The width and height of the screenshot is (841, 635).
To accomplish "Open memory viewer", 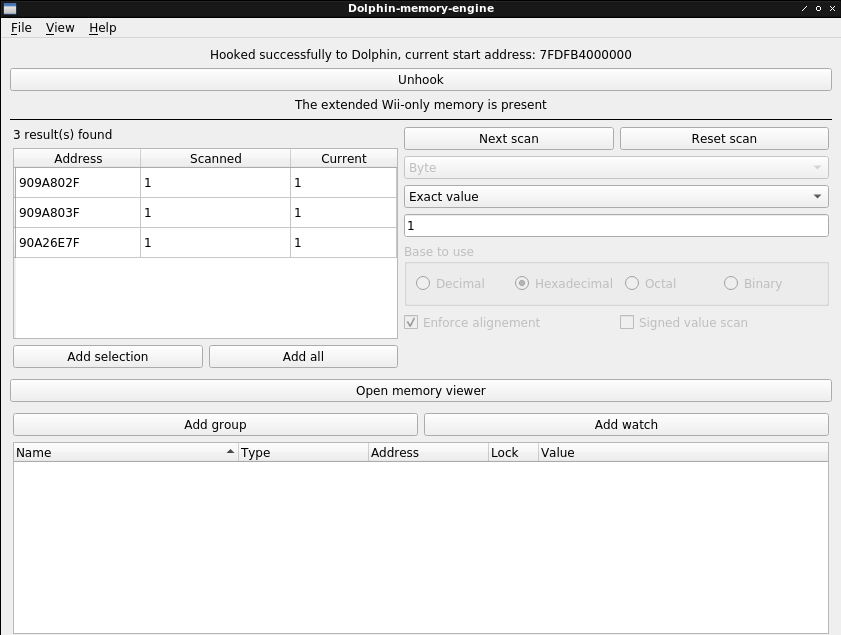I will click(x=420, y=391).
